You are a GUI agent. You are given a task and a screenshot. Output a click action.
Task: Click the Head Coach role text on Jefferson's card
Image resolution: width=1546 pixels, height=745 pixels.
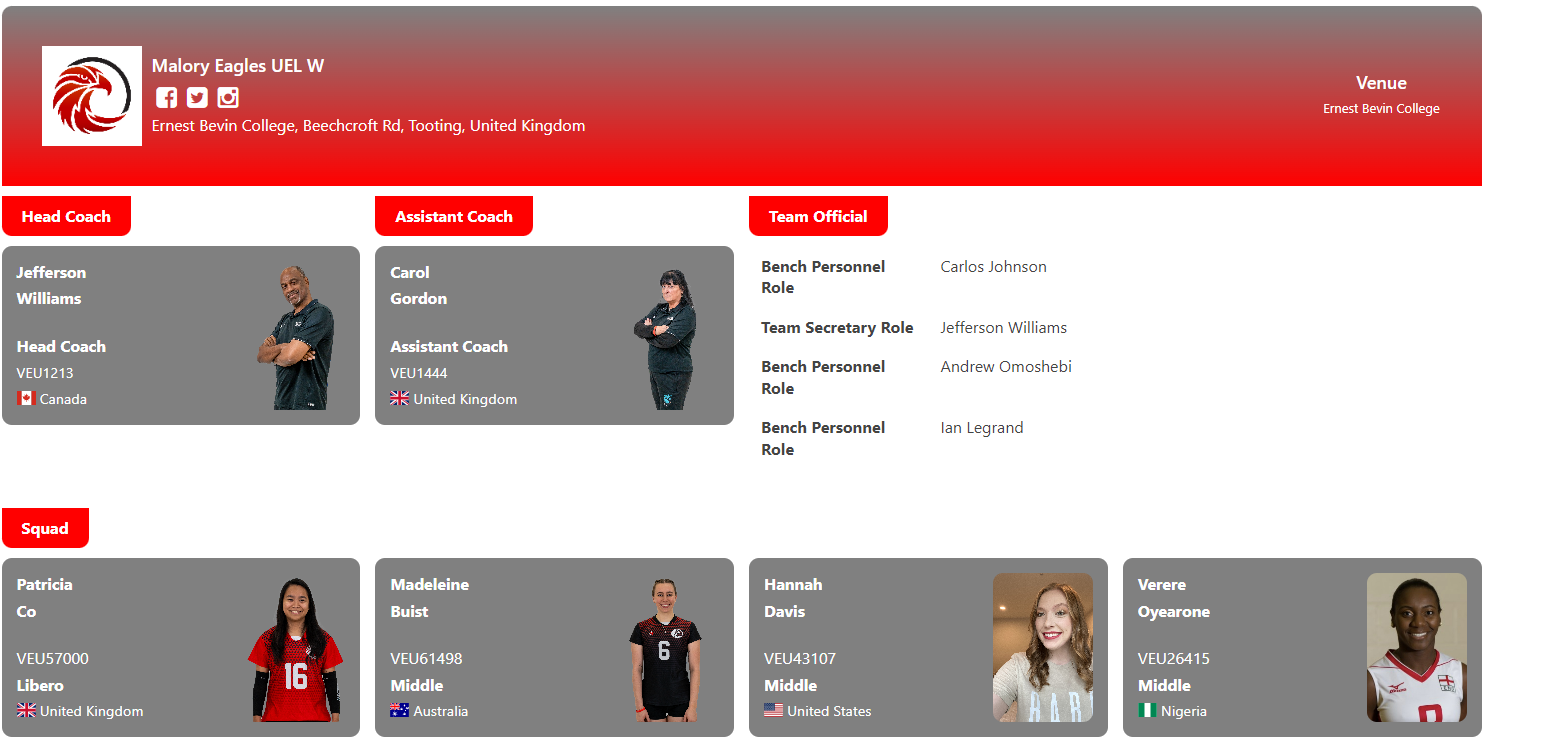[61, 346]
